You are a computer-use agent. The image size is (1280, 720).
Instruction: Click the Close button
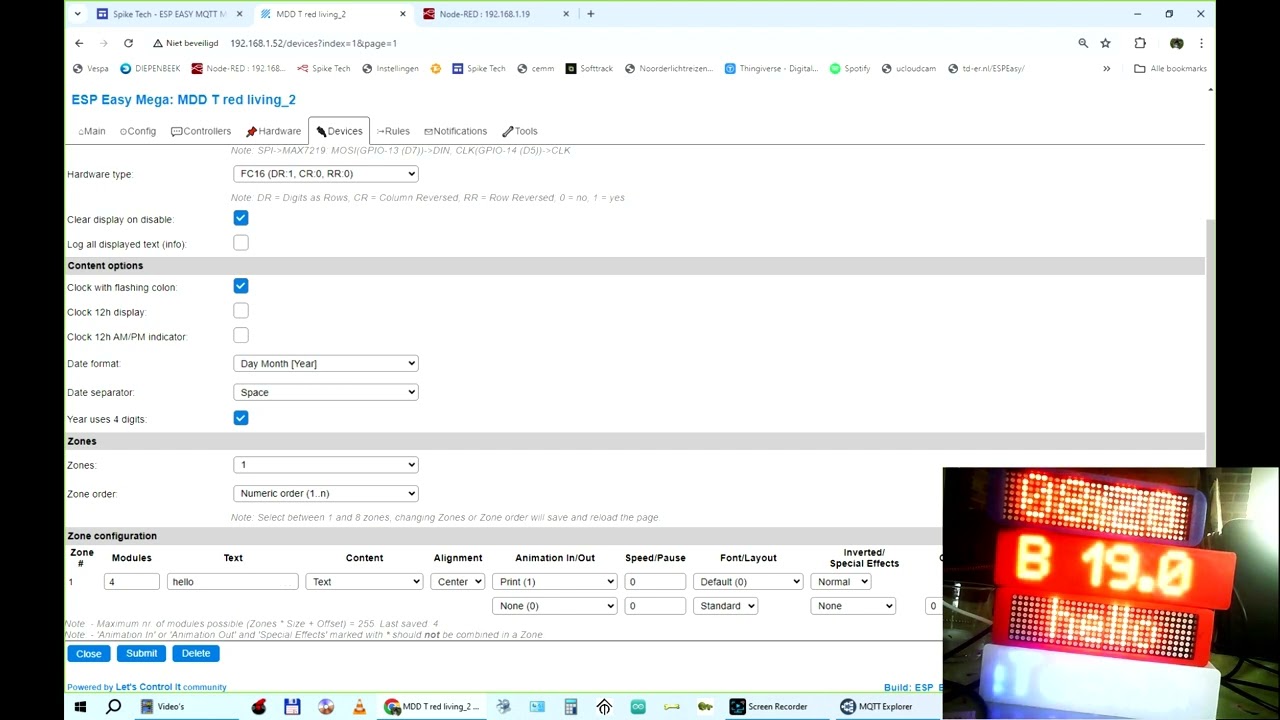point(88,653)
